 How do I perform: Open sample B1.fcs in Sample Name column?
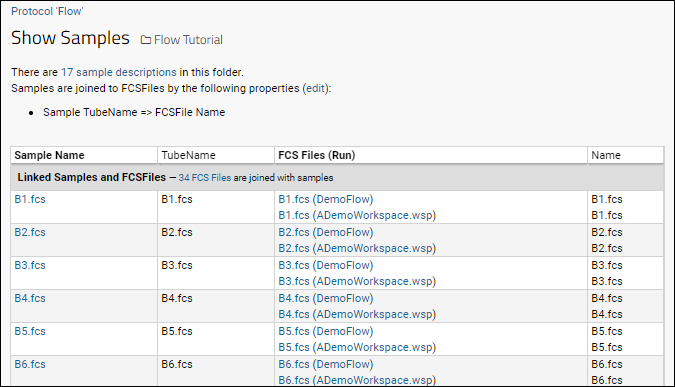[30, 199]
